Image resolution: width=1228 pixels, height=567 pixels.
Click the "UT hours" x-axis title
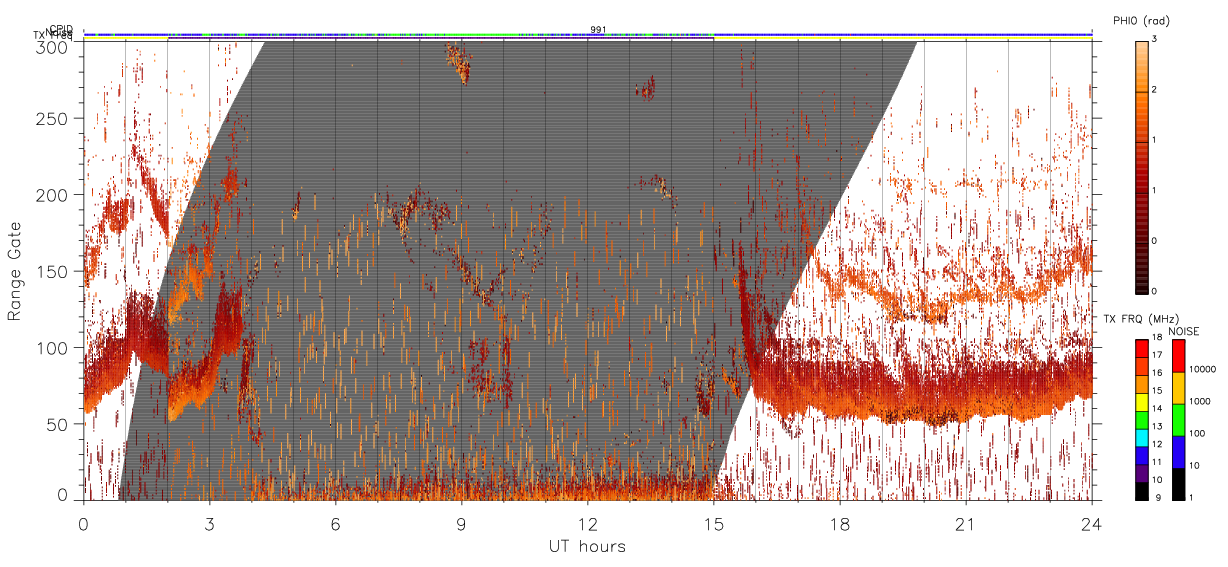[x=587, y=546]
